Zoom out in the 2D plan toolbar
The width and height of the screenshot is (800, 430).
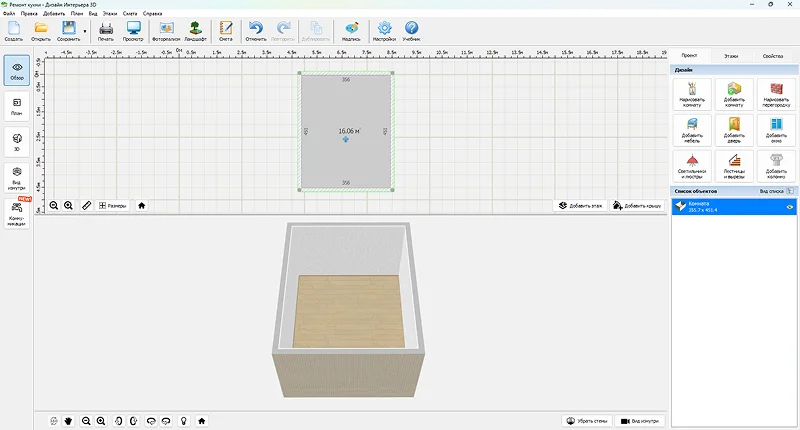click(x=54, y=206)
